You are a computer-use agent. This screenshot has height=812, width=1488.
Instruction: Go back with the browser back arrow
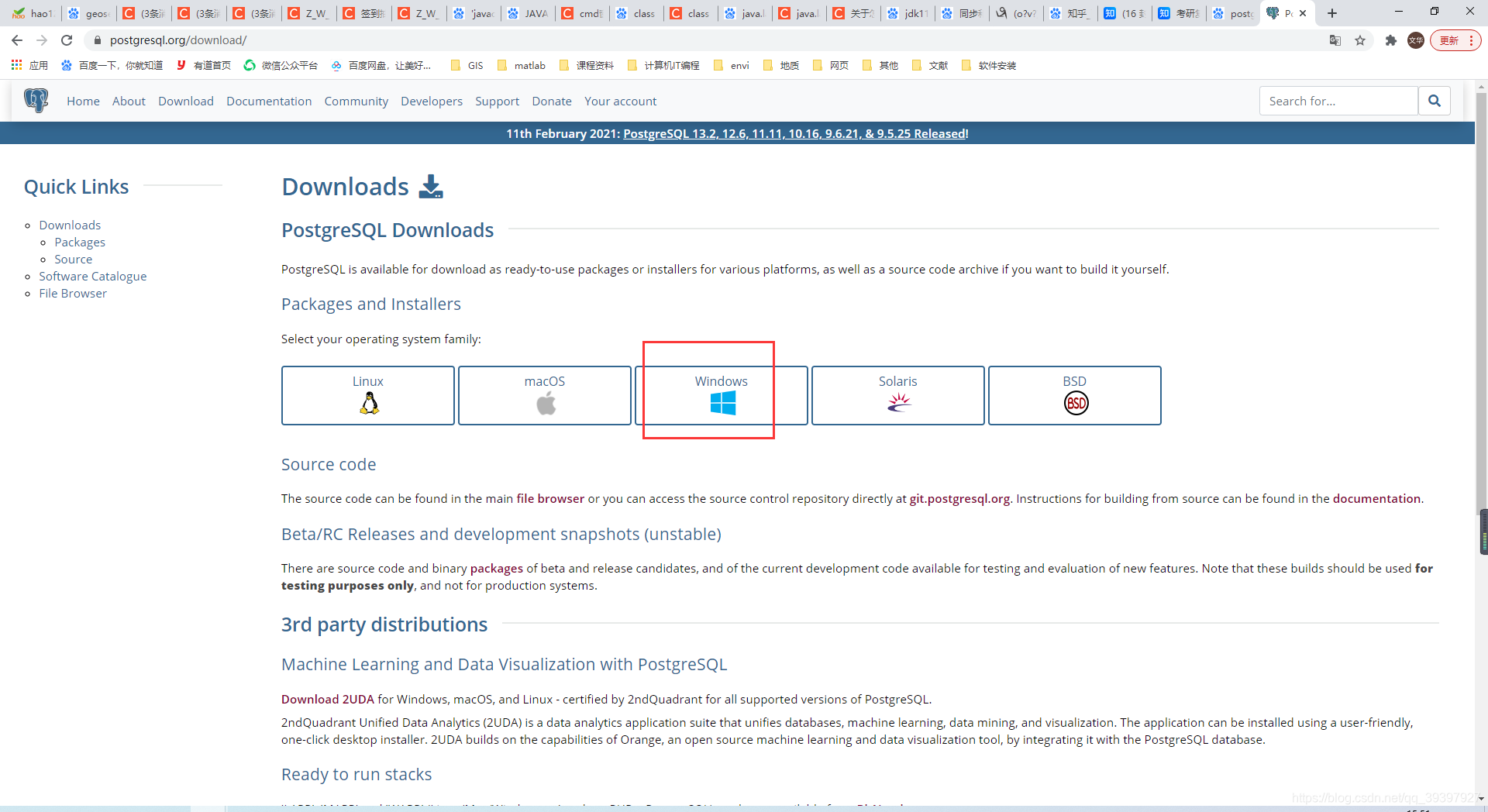17,40
